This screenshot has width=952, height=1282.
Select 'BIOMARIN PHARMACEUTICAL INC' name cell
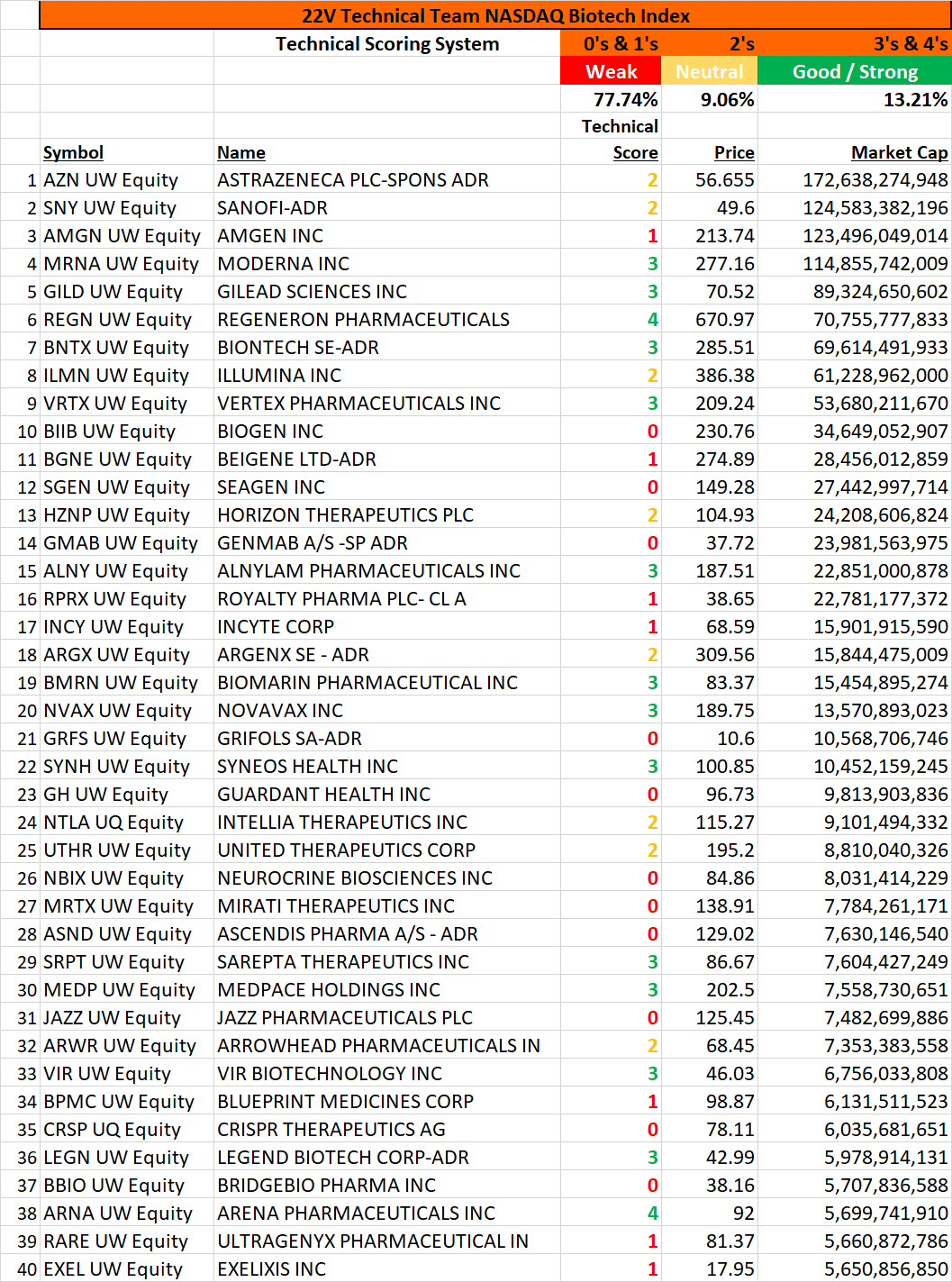(x=387, y=683)
